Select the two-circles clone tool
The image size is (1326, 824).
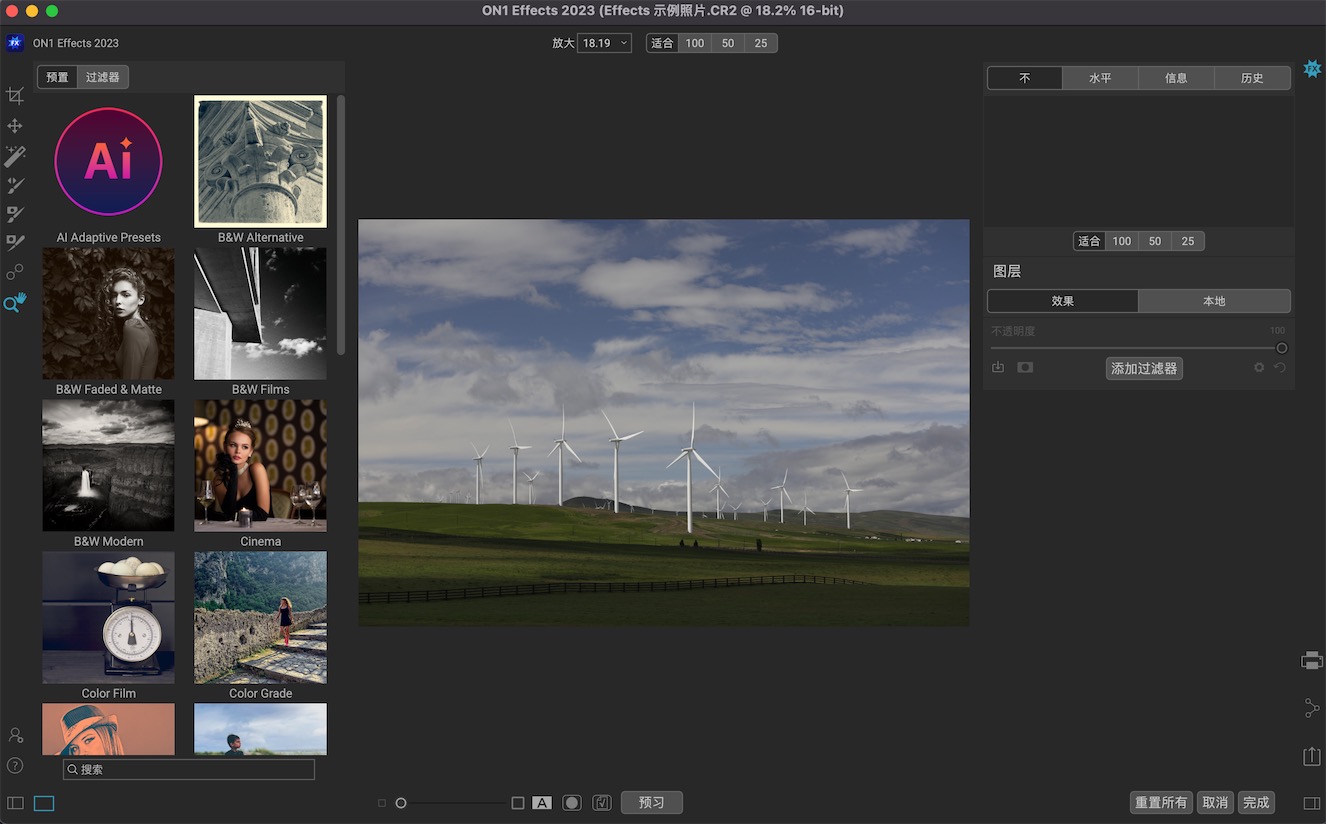click(x=15, y=272)
